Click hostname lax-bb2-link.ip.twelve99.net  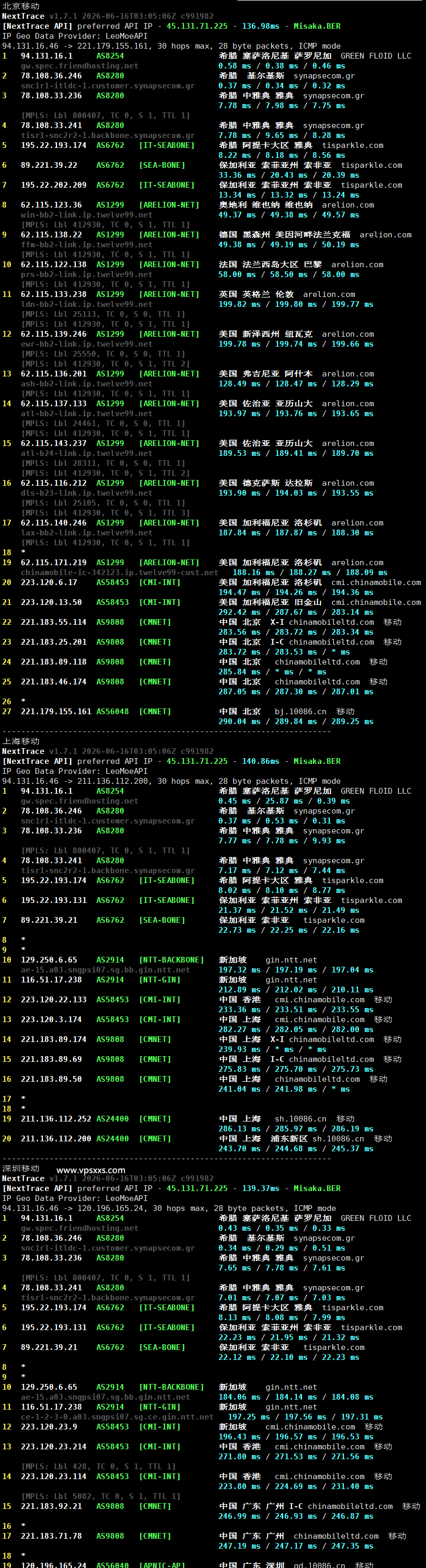86,533
